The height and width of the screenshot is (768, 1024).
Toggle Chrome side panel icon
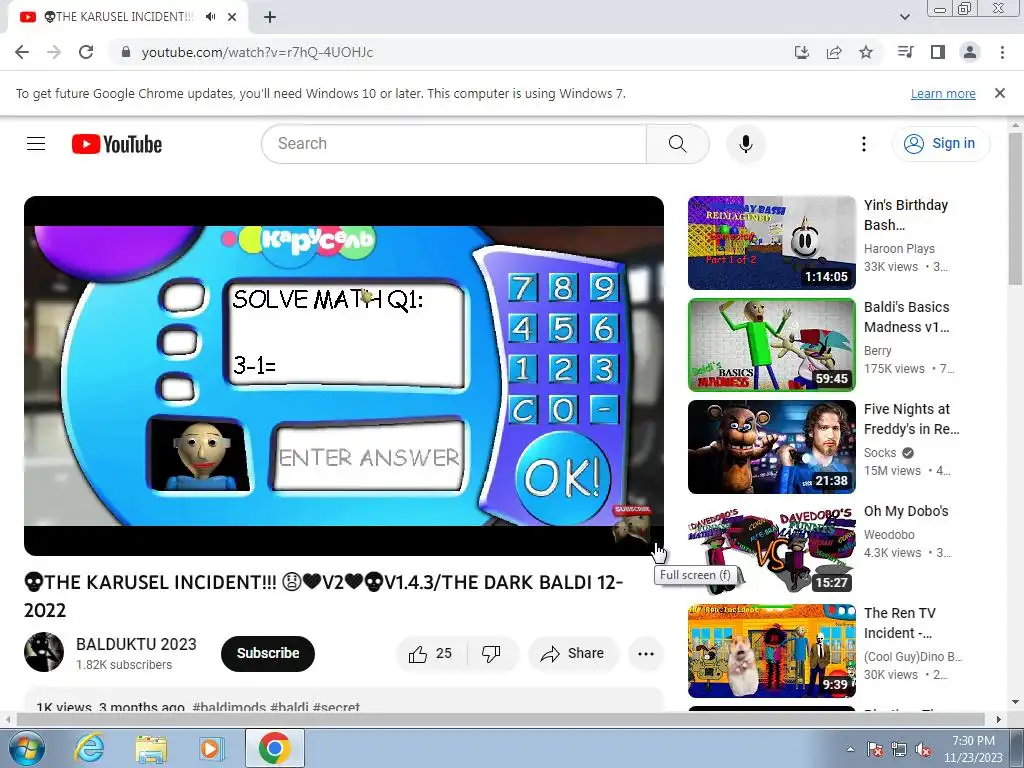(x=938, y=52)
